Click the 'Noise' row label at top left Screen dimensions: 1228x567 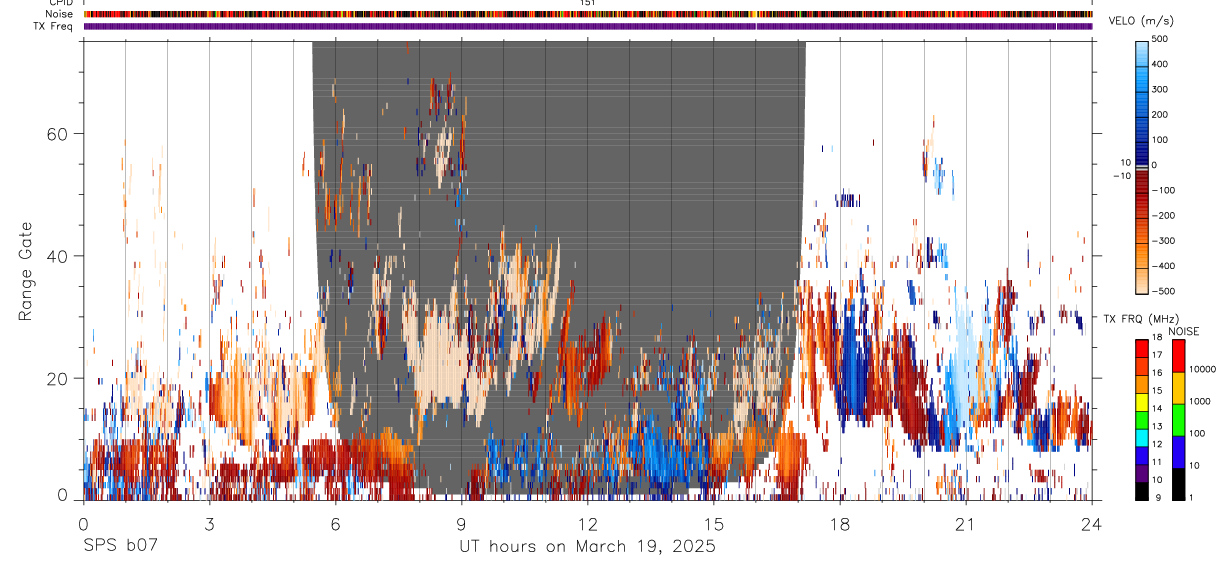tap(59, 14)
